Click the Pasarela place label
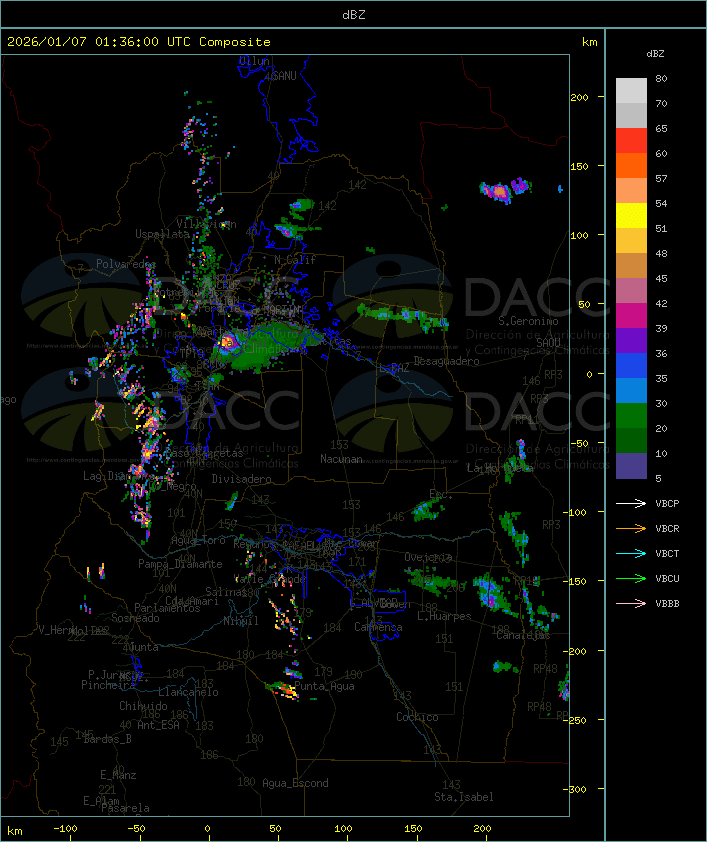 click(125, 808)
